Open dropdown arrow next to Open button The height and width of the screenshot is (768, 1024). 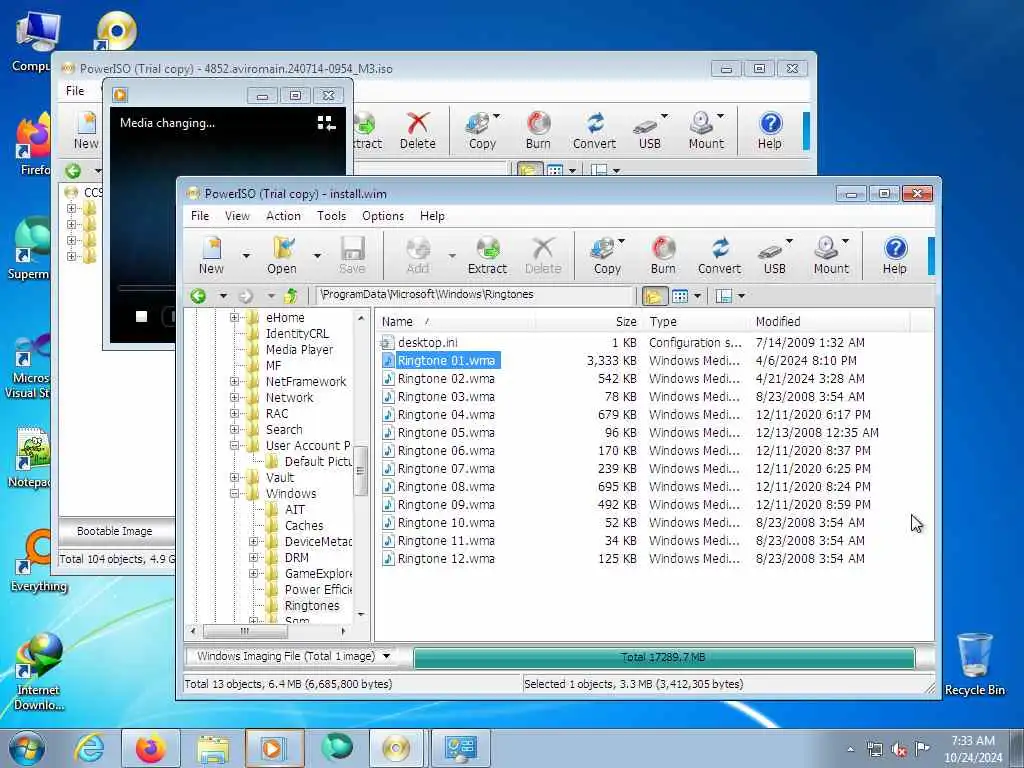click(x=317, y=255)
